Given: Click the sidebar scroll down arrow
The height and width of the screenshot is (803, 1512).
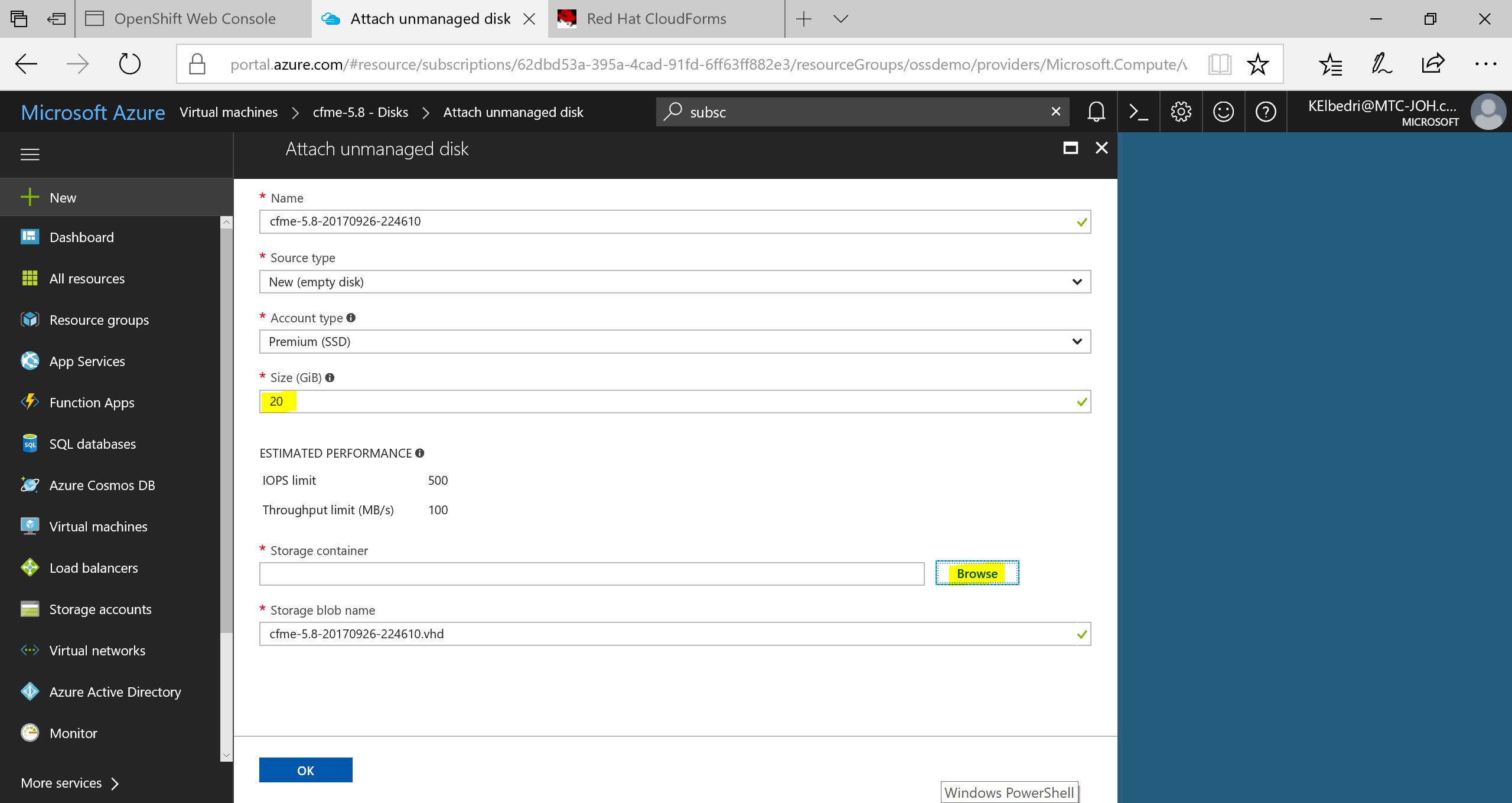Looking at the screenshot, I should pyautogui.click(x=226, y=755).
